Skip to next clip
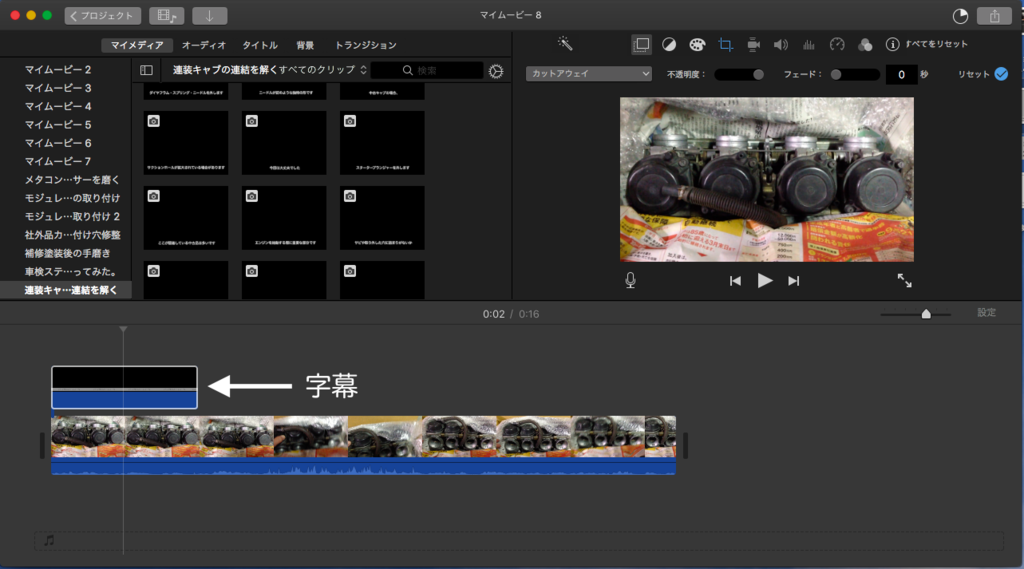 793,281
